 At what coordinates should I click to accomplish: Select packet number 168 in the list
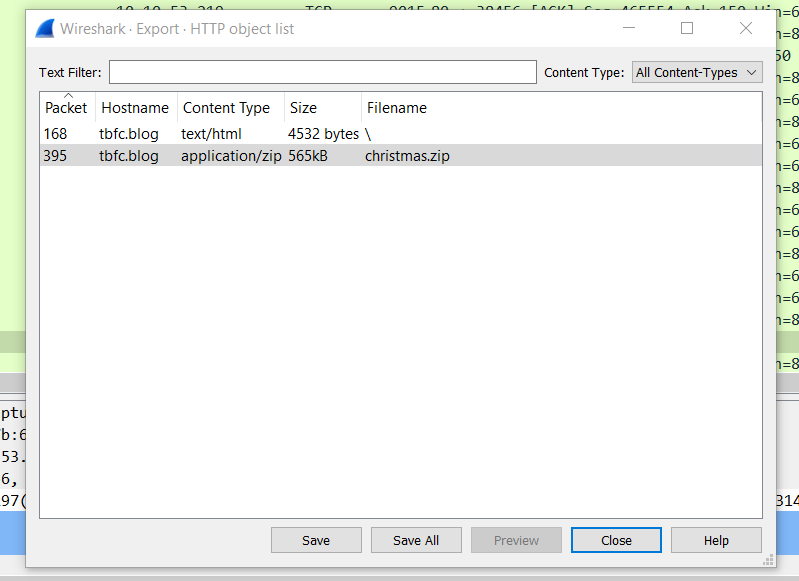[x=55, y=134]
